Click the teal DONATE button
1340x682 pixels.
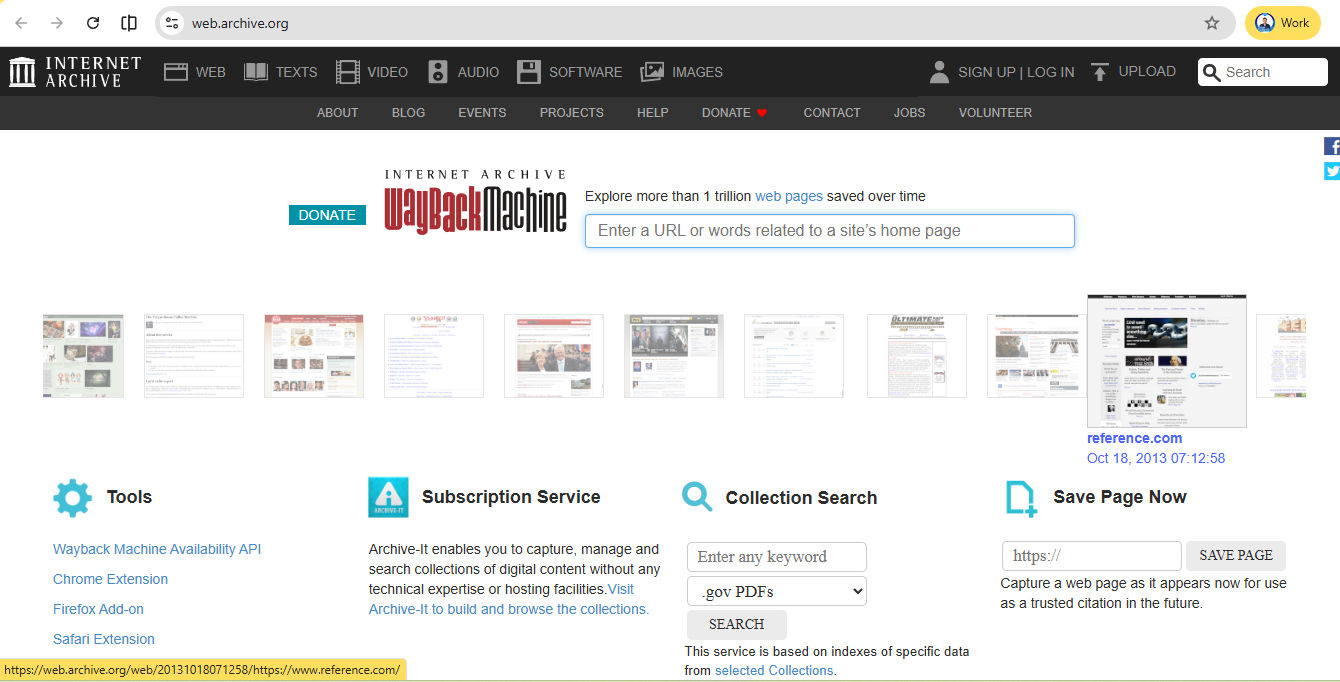pos(327,215)
